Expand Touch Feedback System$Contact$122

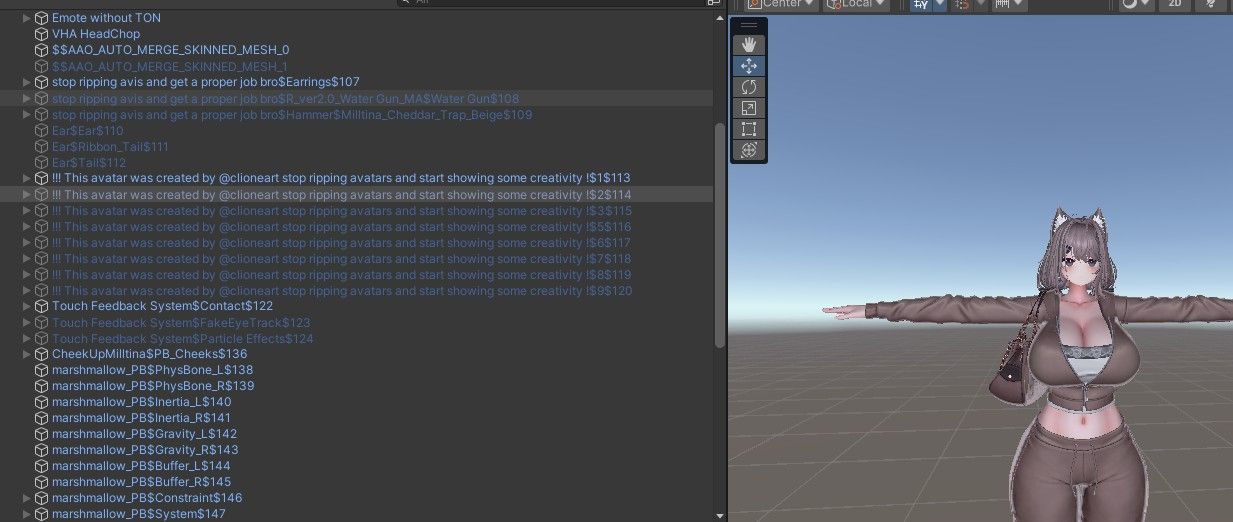click(x=27, y=306)
